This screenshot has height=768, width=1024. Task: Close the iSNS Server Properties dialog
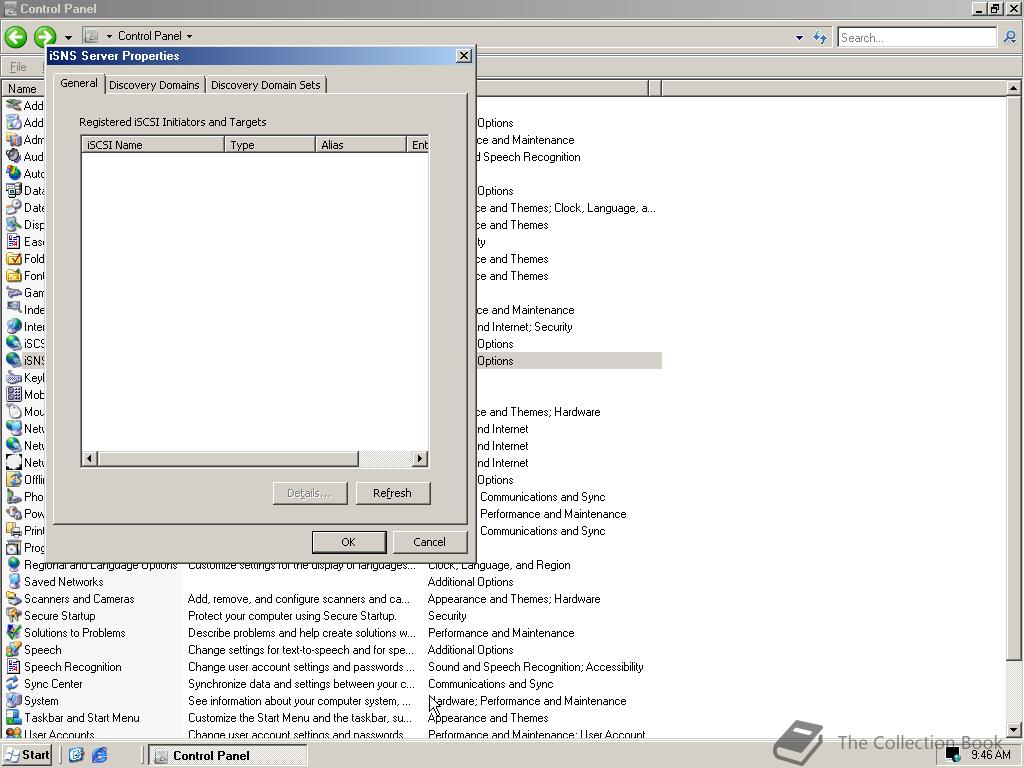point(463,56)
